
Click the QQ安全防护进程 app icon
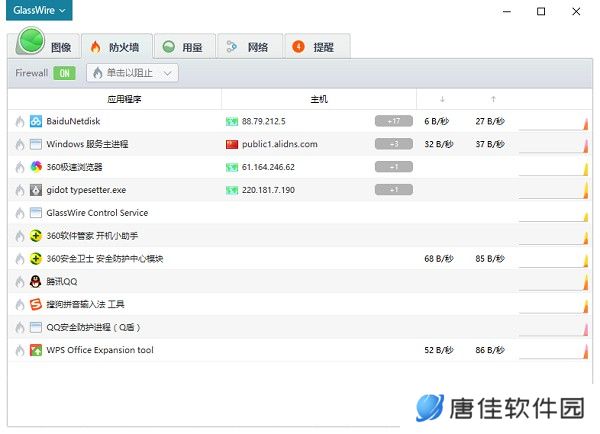(x=36, y=327)
